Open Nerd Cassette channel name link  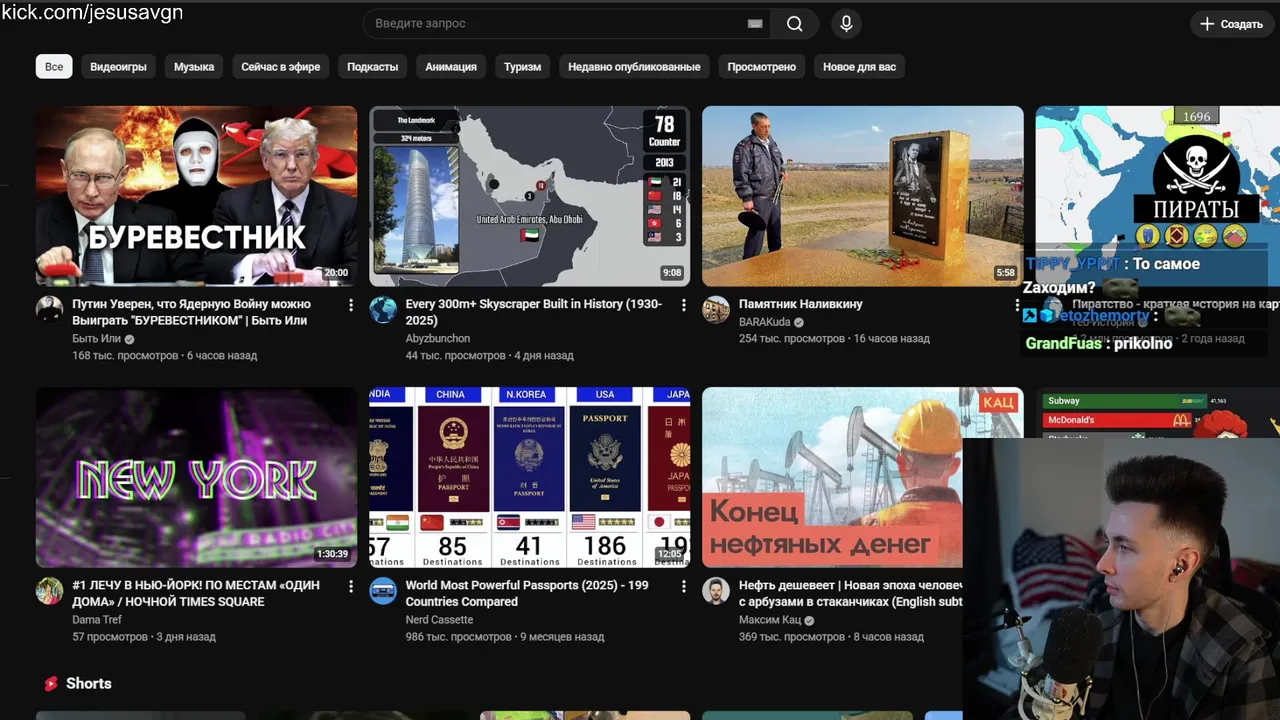(x=439, y=620)
